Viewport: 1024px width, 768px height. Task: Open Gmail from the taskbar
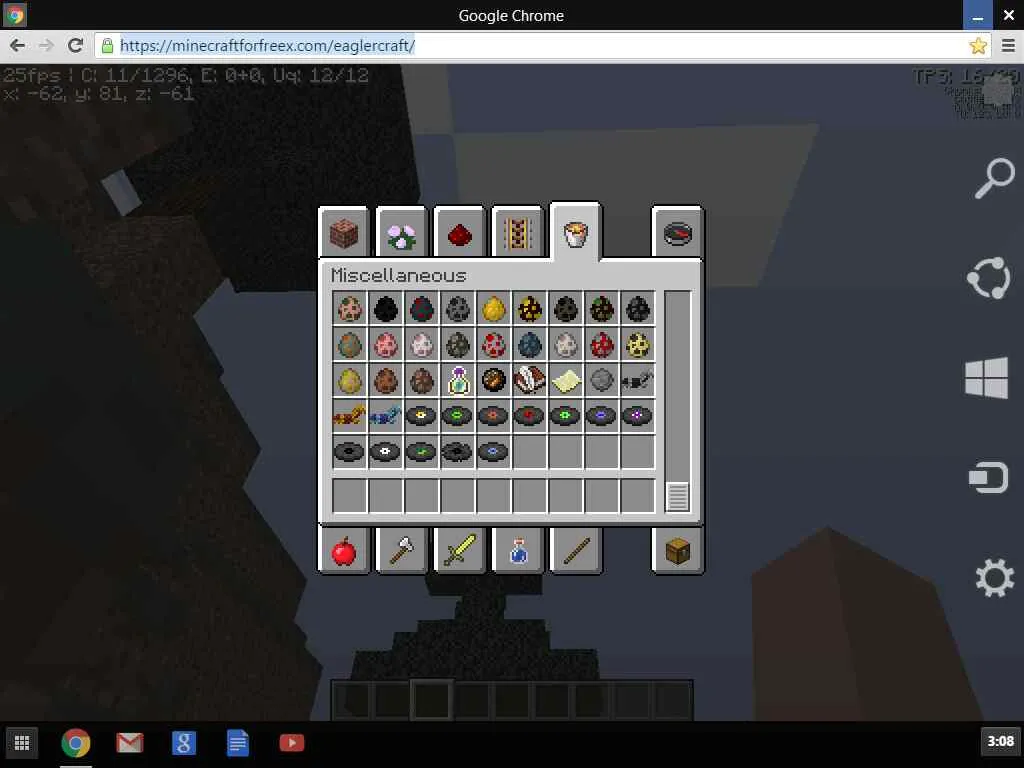129,743
